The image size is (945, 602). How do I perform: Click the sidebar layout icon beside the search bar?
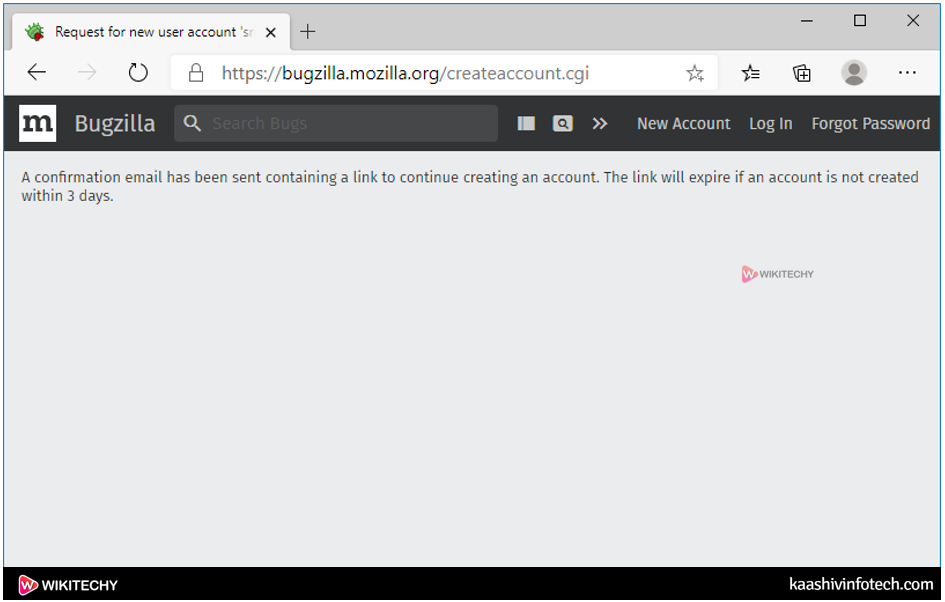click(526, 123)
